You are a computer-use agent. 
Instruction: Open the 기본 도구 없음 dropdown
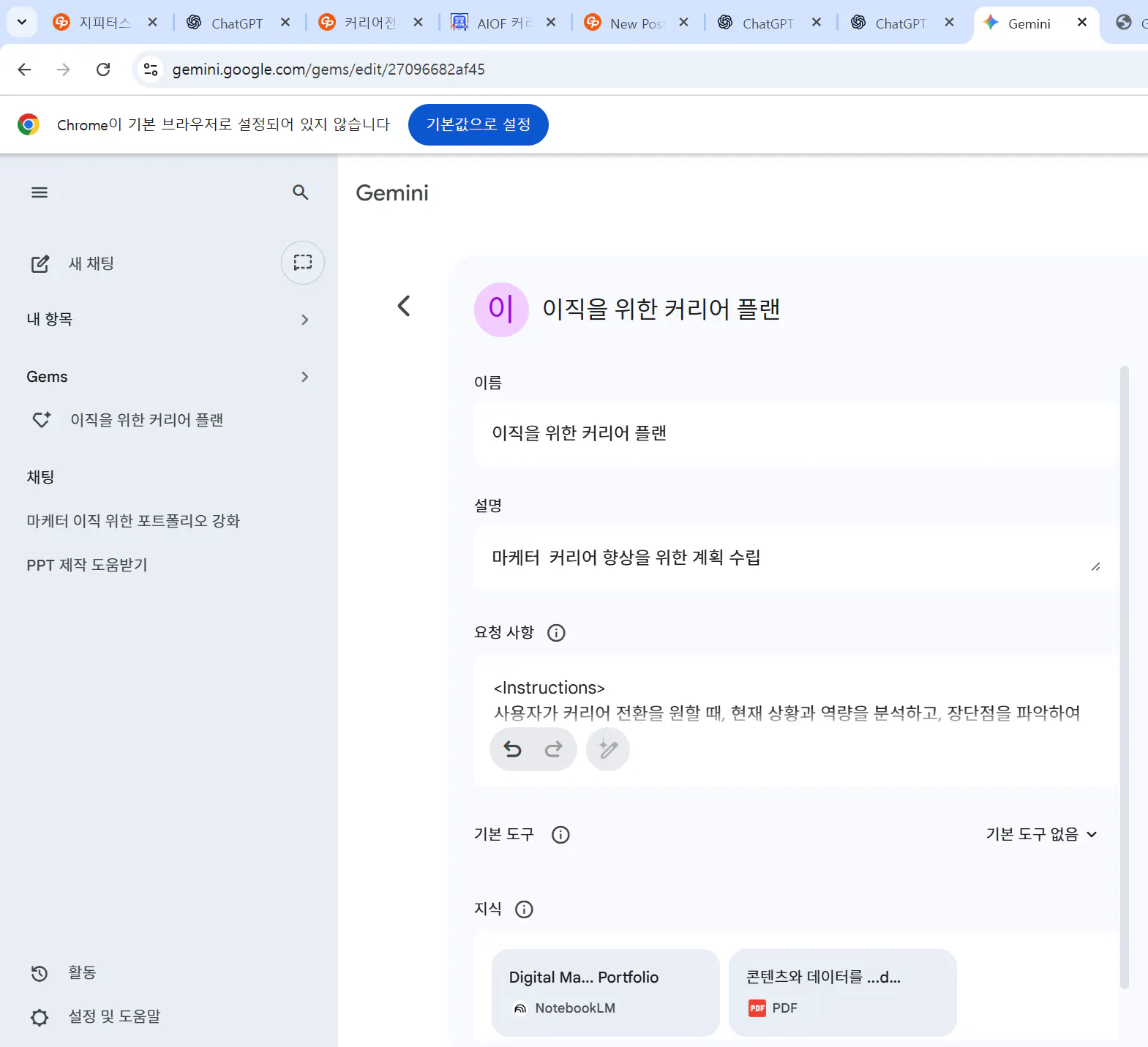[1041, 834]
